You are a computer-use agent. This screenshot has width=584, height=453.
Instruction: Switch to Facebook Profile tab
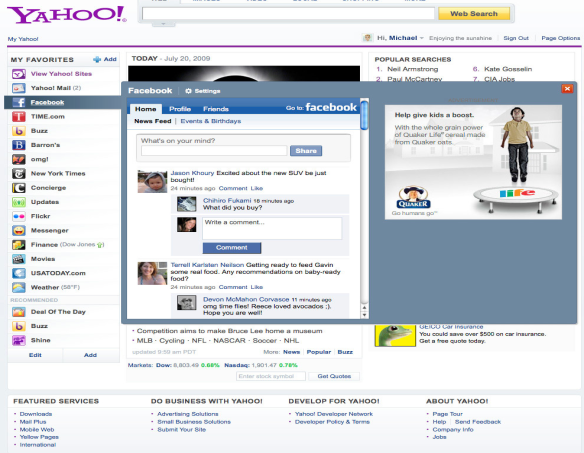pyautogui.click(x=180, y=109)
